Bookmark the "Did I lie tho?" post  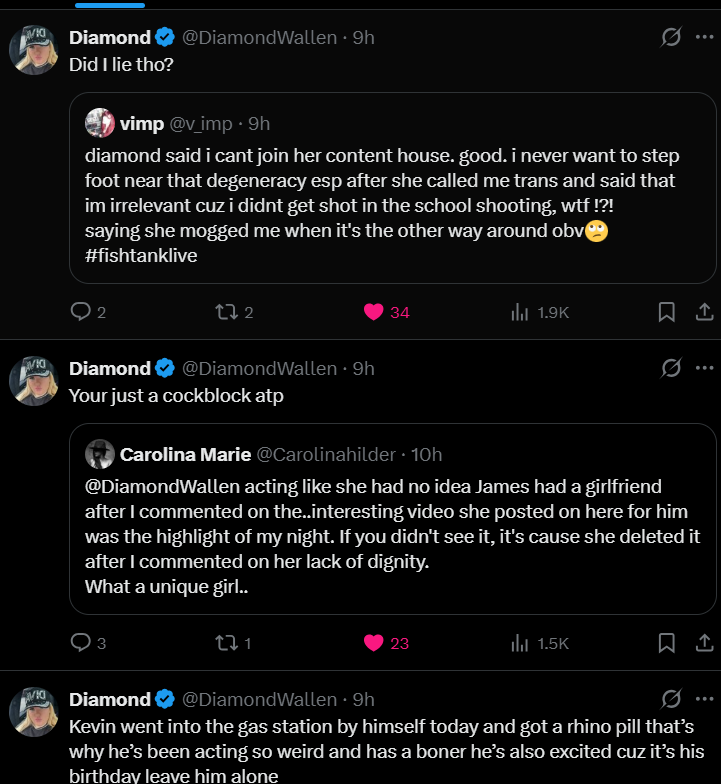[666, 312]
